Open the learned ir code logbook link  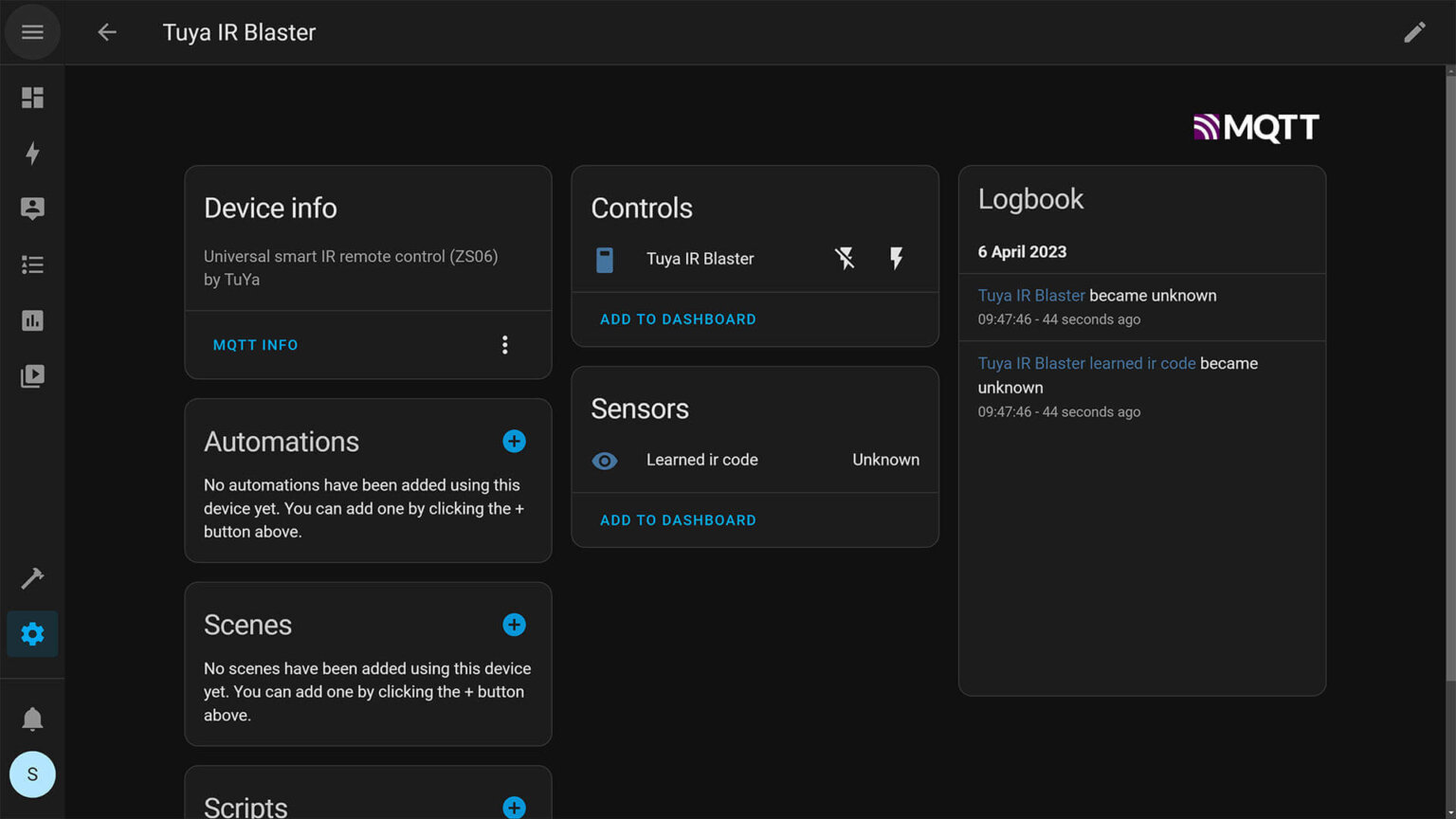[1086, 363]
